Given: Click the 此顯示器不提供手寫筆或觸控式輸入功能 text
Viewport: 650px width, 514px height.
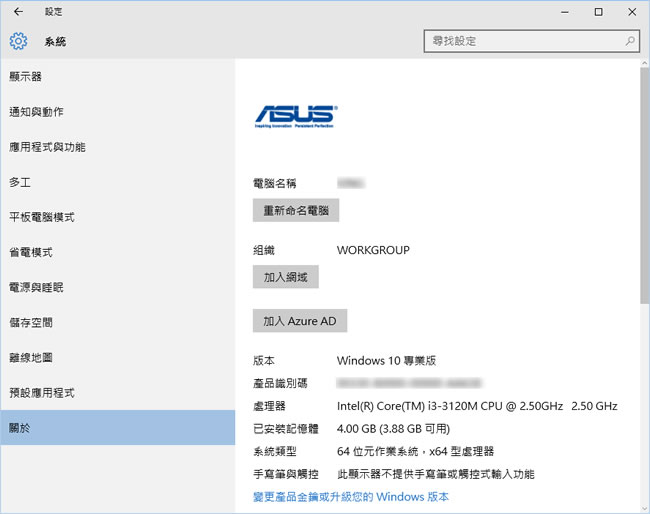Looking at the screenshot, I should (436, 474).
